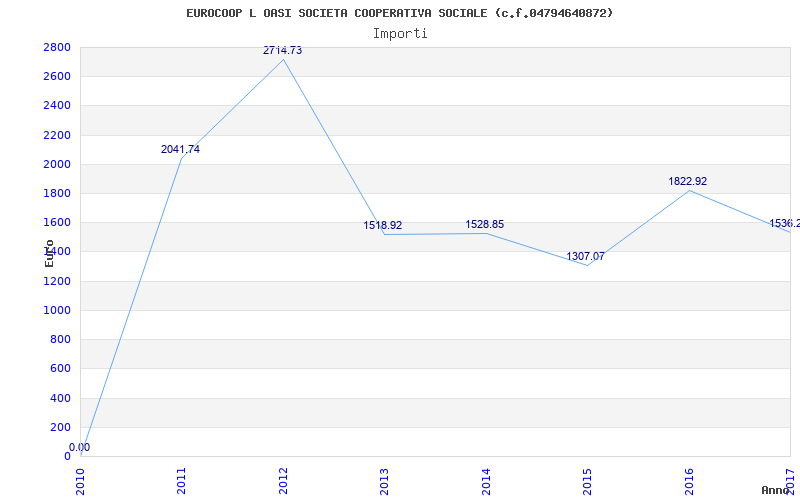Viewport: 800px width, 500px height.
Task: Click the y-axis value 600
Action: point(61,369)
